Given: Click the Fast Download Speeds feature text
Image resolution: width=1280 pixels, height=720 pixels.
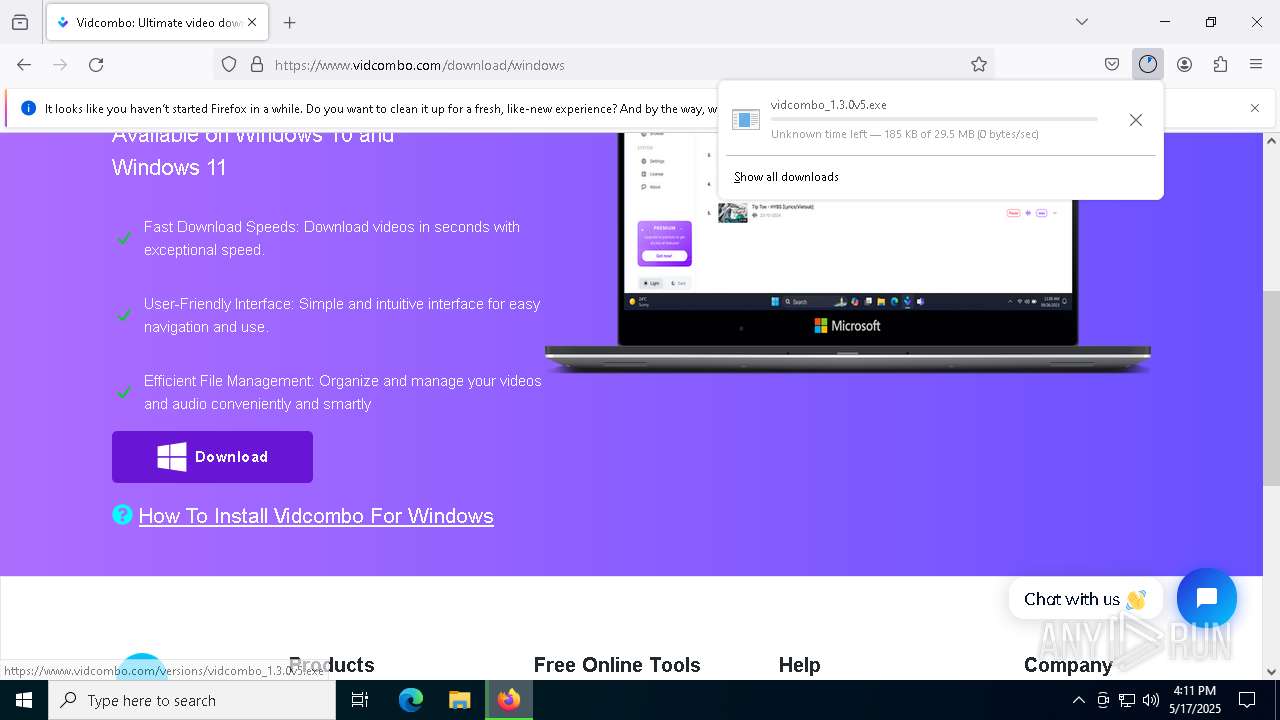Looking at the screenshot, I should [x=332, y=238].
